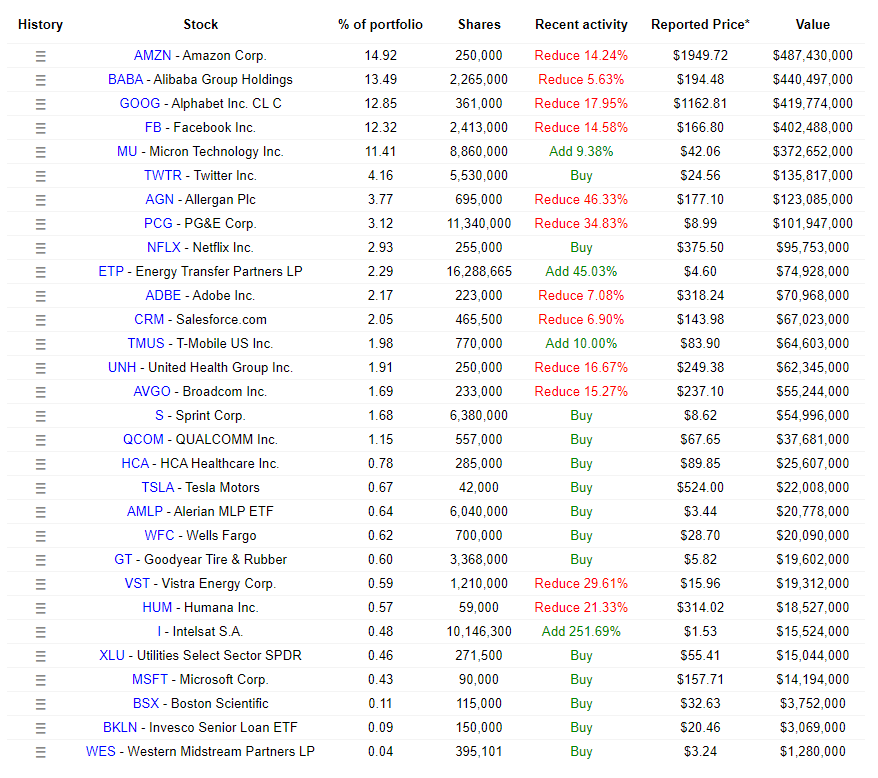The height and width of the screenshot is (778, 878).
Task: Open history icon for Alibaba Group Holdings row
Action: coord(40,80)
